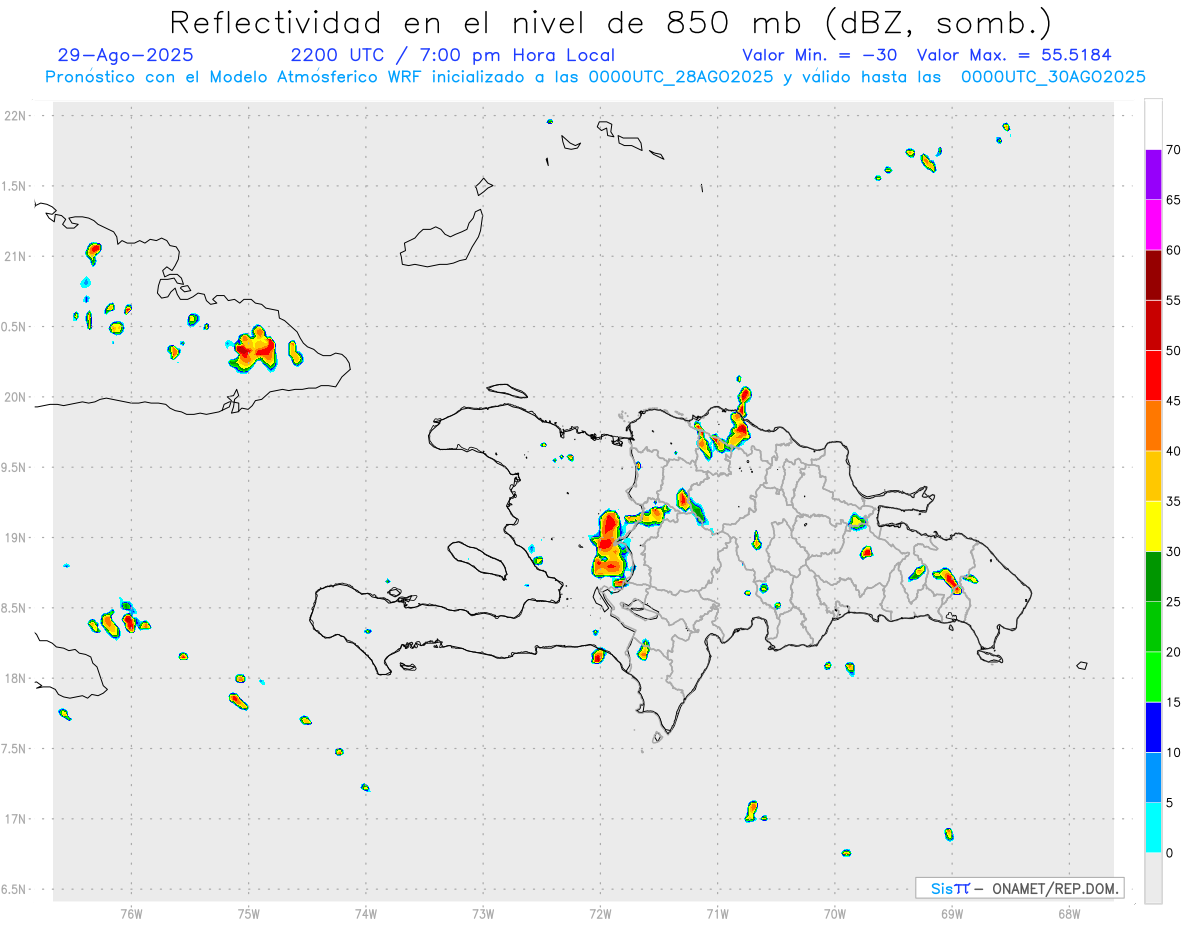1200x927 pixels.
Task: Select the '20N' latitude axis label
Action: [17, 397]
